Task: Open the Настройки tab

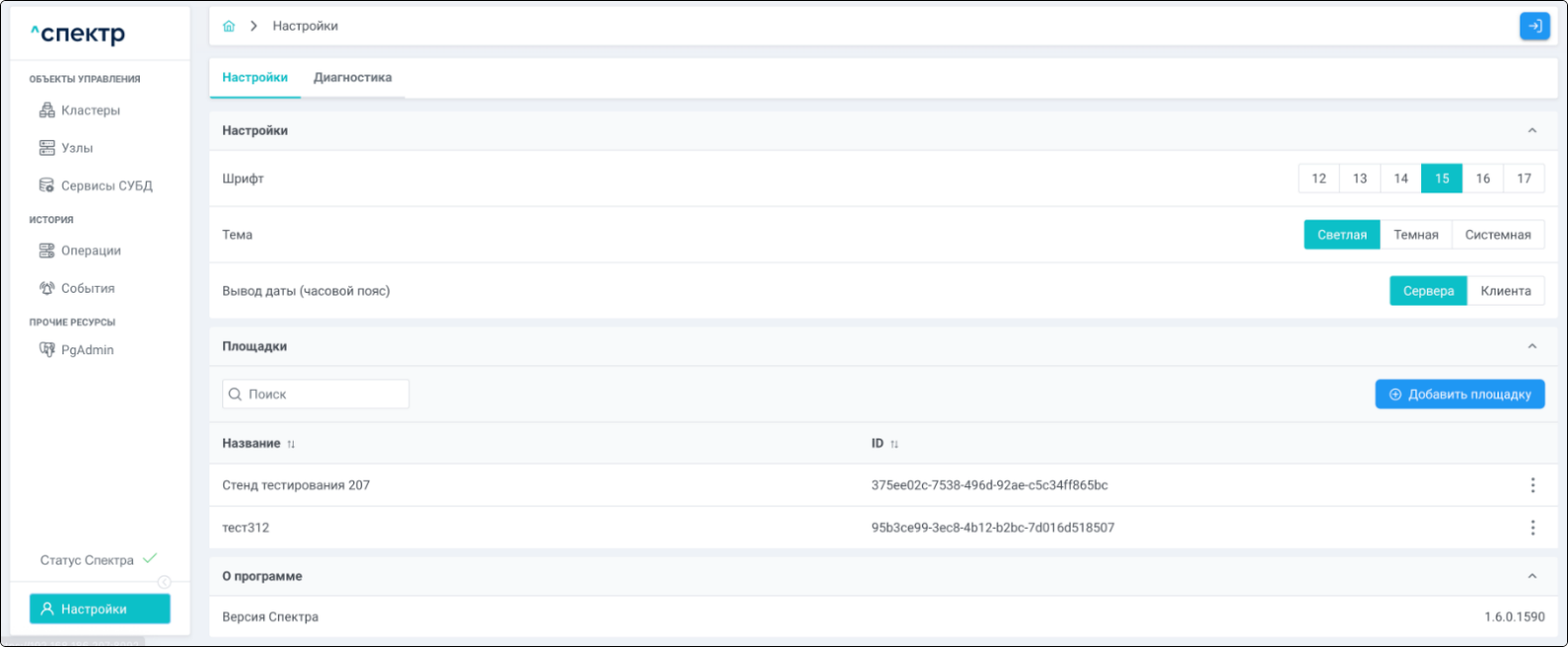Action: [255, 77]
